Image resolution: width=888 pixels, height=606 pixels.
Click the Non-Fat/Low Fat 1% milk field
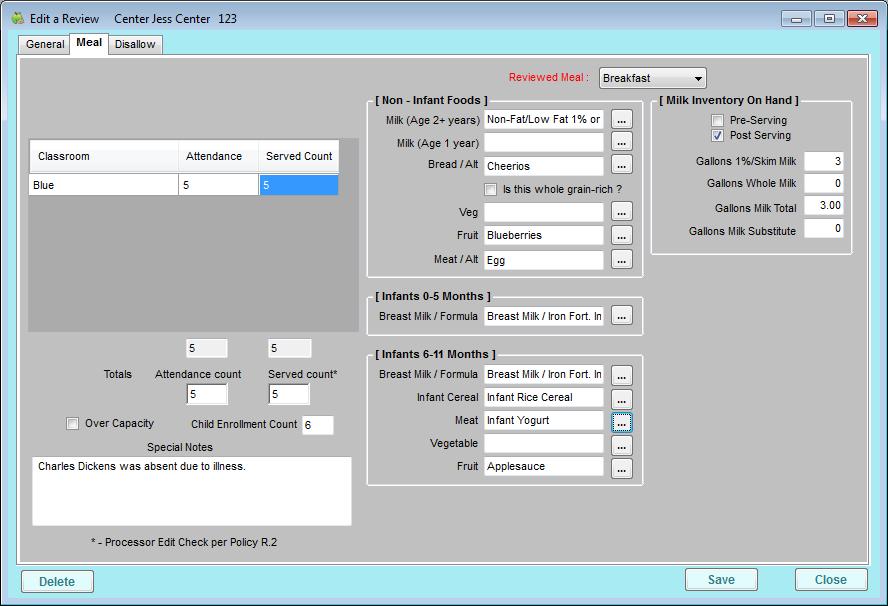pyautogui.click(x=544, y=120)
